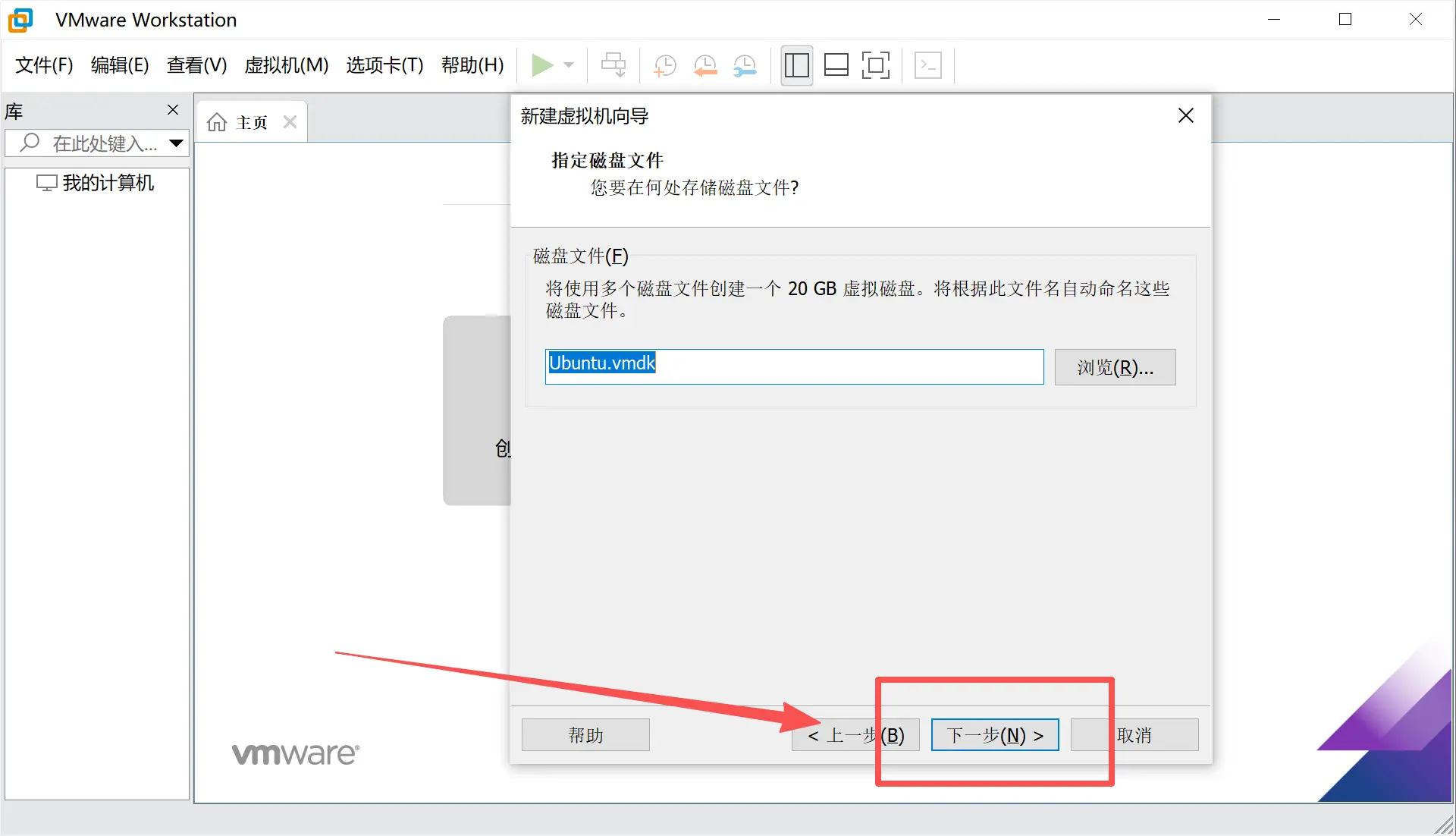Click the revert to snapshot icon

705,65
